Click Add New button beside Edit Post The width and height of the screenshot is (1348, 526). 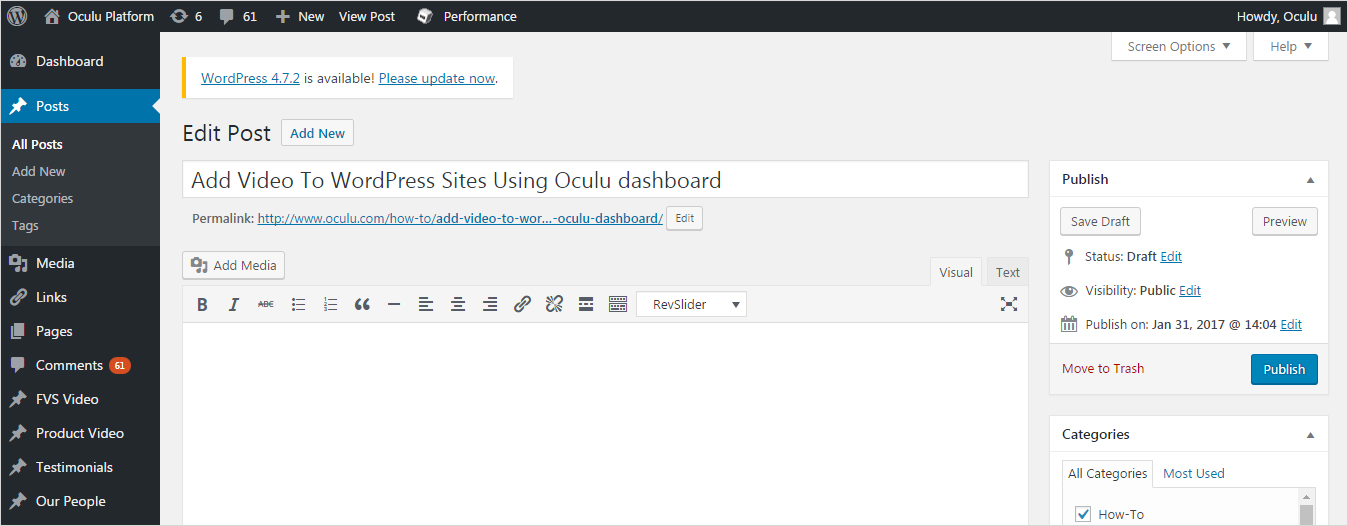(x=317, y=133)
